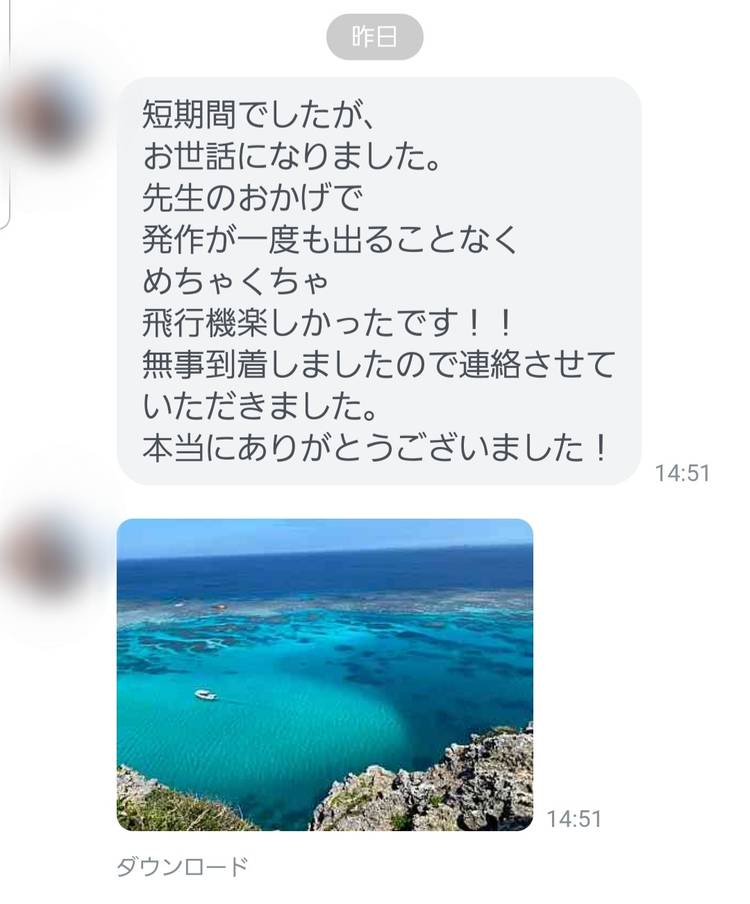This screenshot has height=904, width=750.
Task: Click the line 本当にありがとうございました！
Action: tap(375, 448)
